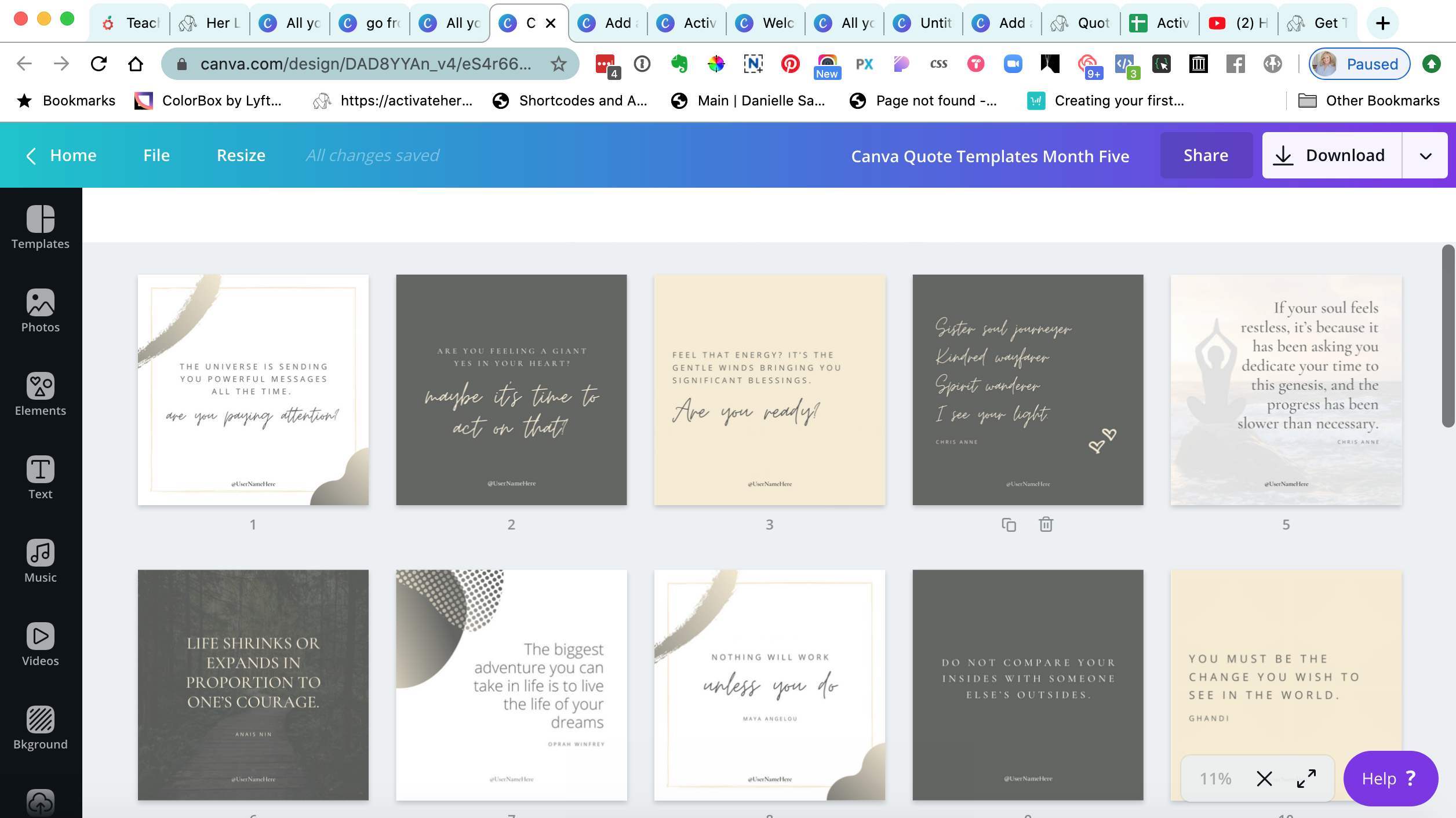This screenshot has height=818, width=1456.
Task: Open the Elements panel
Action: (x=41, y=394)
